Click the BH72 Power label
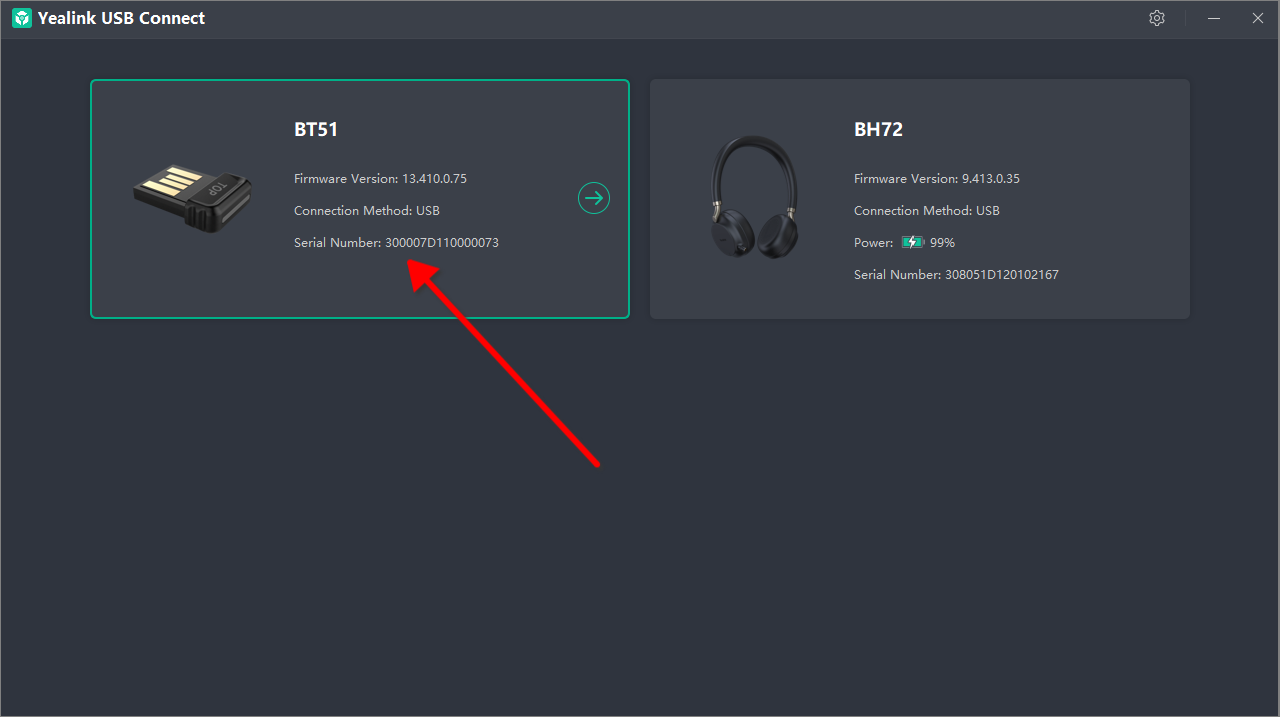 tap(873, 243)
